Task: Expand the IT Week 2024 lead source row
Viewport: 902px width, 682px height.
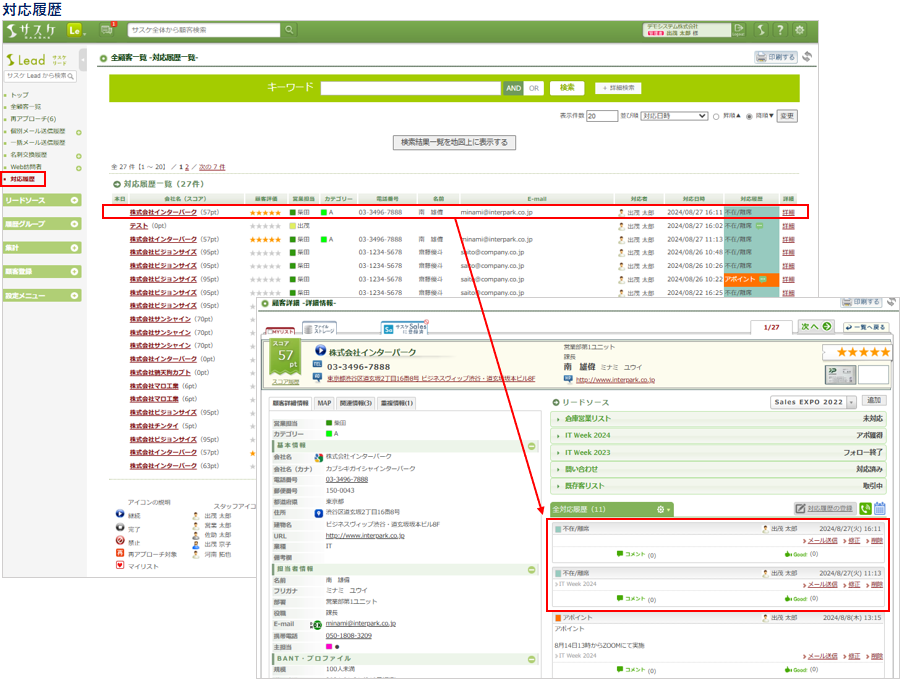Action: coord(718,435)
